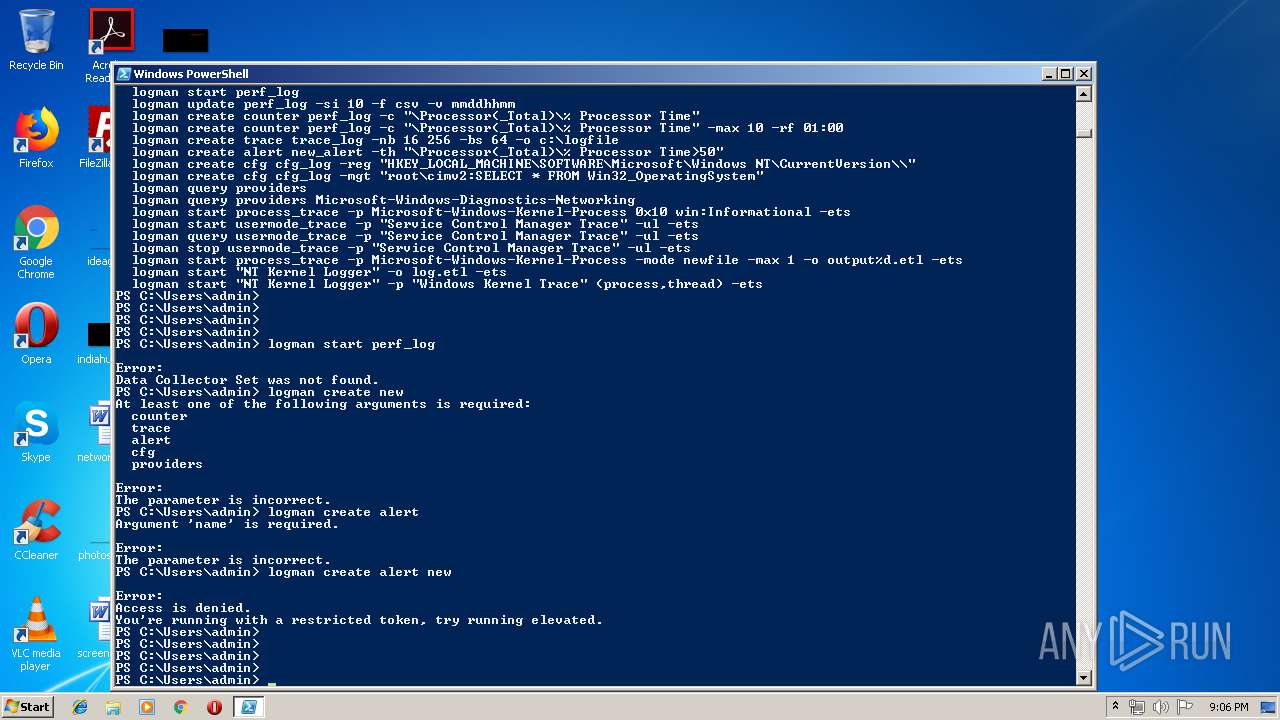
Task: Maximize the Windows PowerShell window
Action: point(1065,74)
